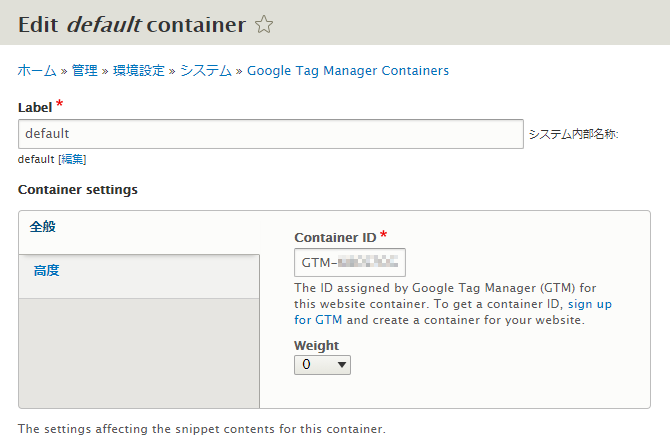Open the 環境設定 breadcrumb link
The image size is (670, 448).
coord(139,71)
